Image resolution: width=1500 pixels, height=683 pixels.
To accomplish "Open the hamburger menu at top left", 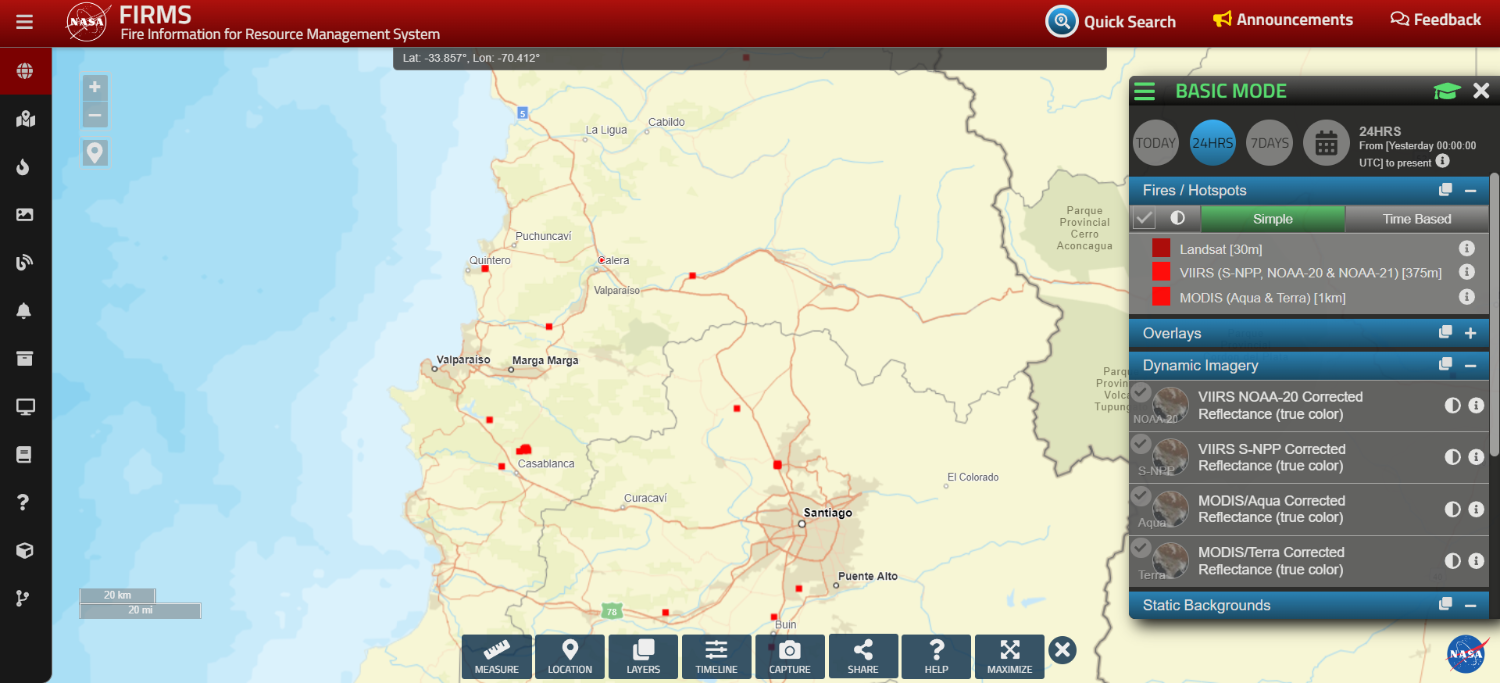I will tap(25, 21).
